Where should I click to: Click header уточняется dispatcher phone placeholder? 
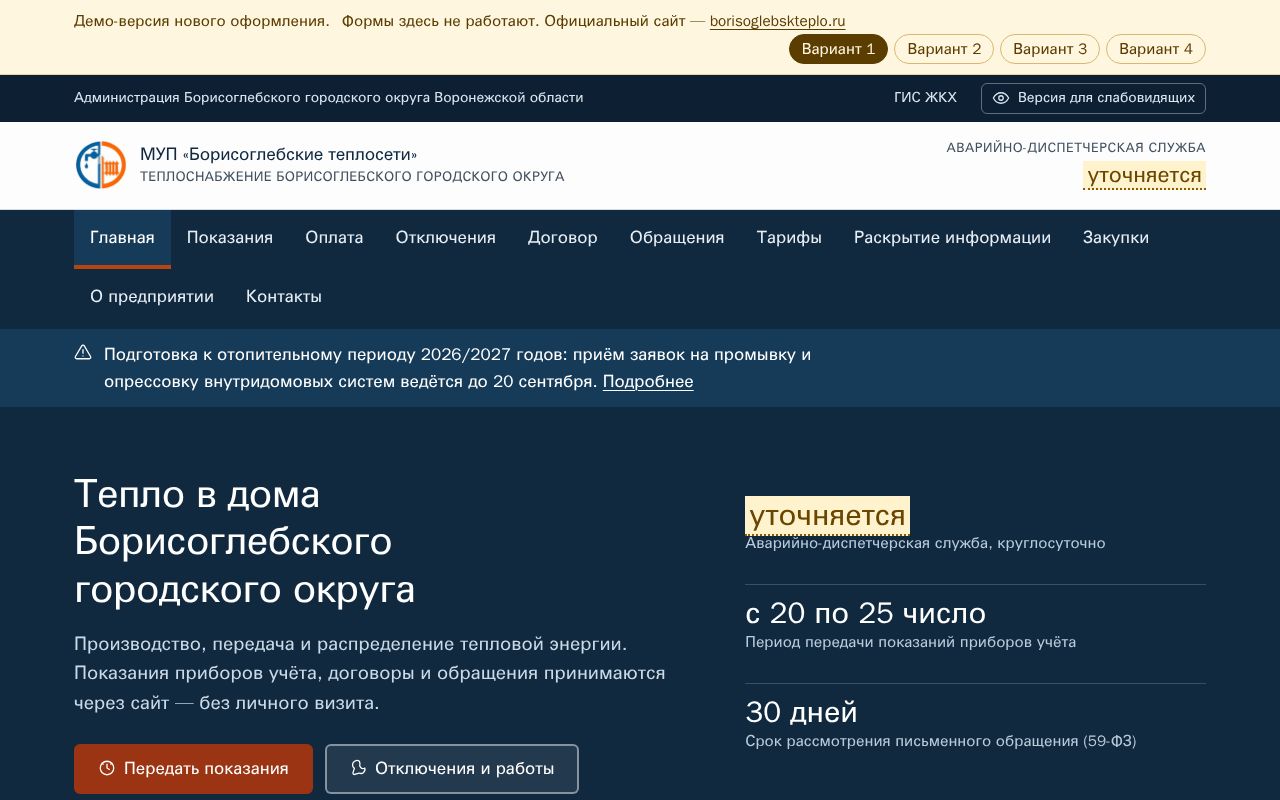pyautogui.click(x=1144, y=176)
